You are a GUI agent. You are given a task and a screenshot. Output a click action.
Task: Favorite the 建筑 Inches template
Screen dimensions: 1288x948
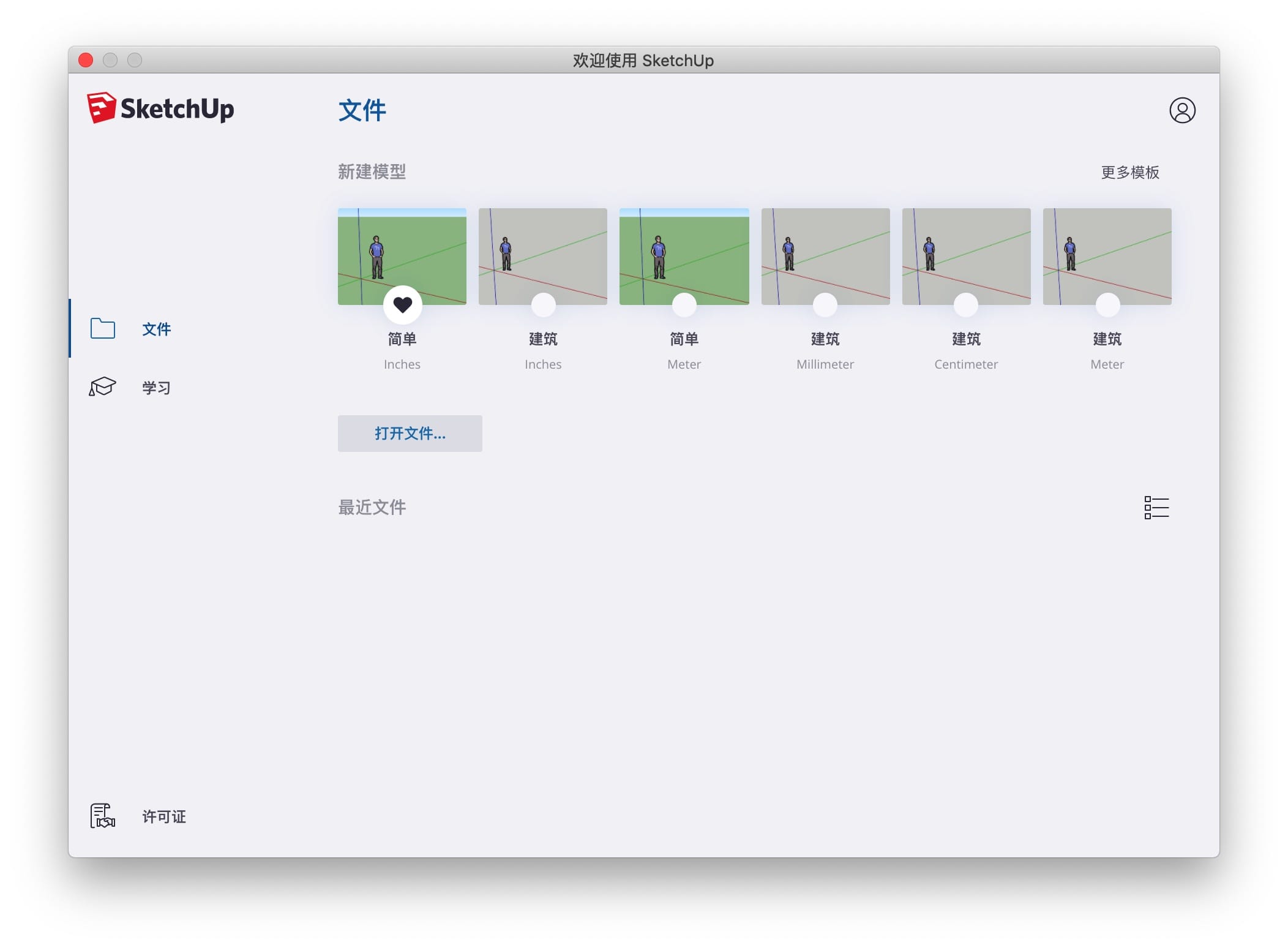click(x=543, y=305)
